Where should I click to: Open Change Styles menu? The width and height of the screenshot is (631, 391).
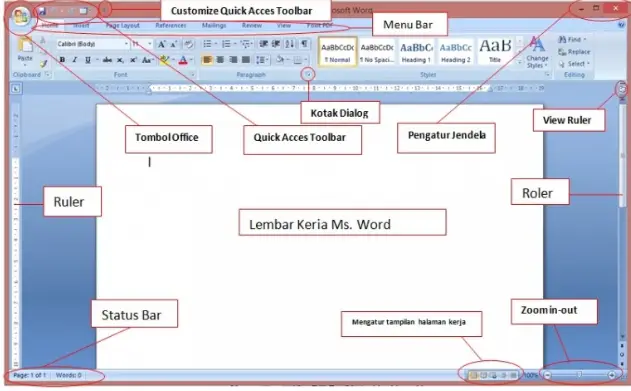tap(537, 52)
